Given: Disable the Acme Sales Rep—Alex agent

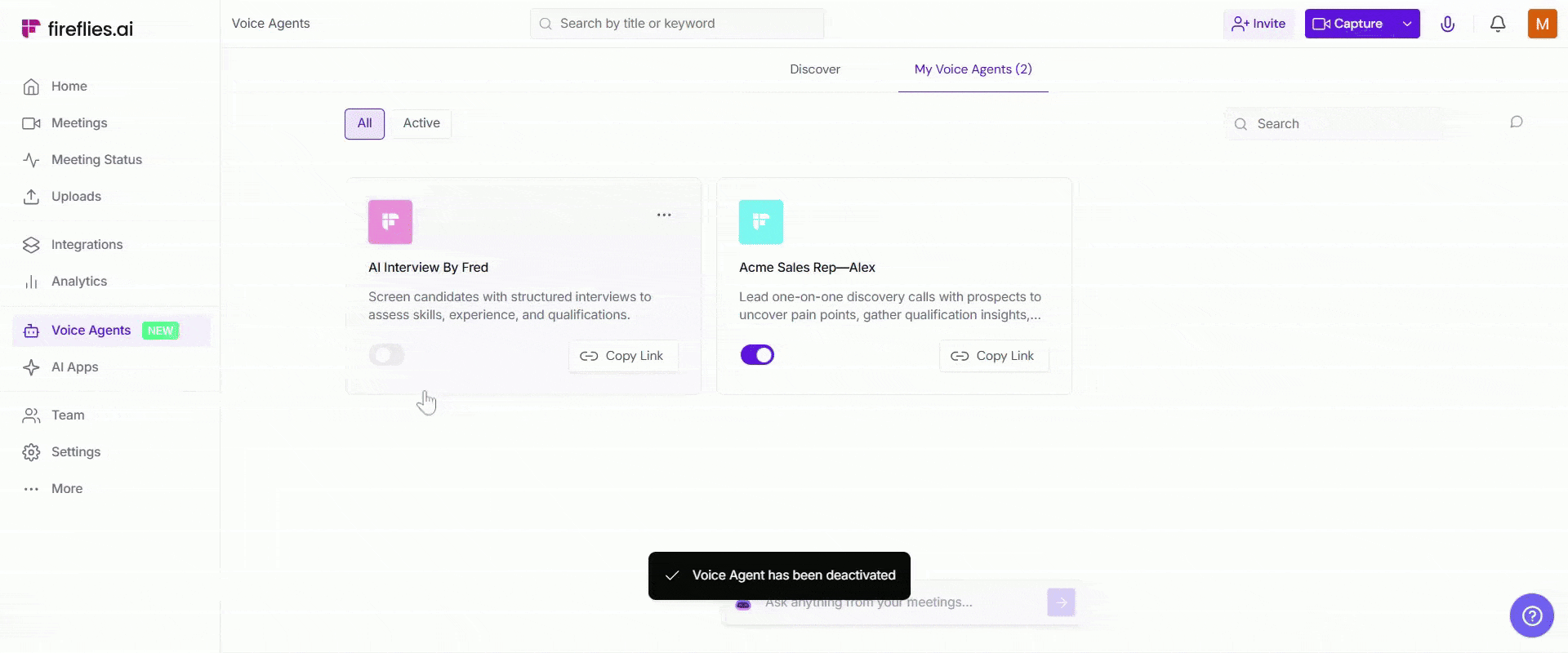Looking at the screenshot, I should pos(757,354).
